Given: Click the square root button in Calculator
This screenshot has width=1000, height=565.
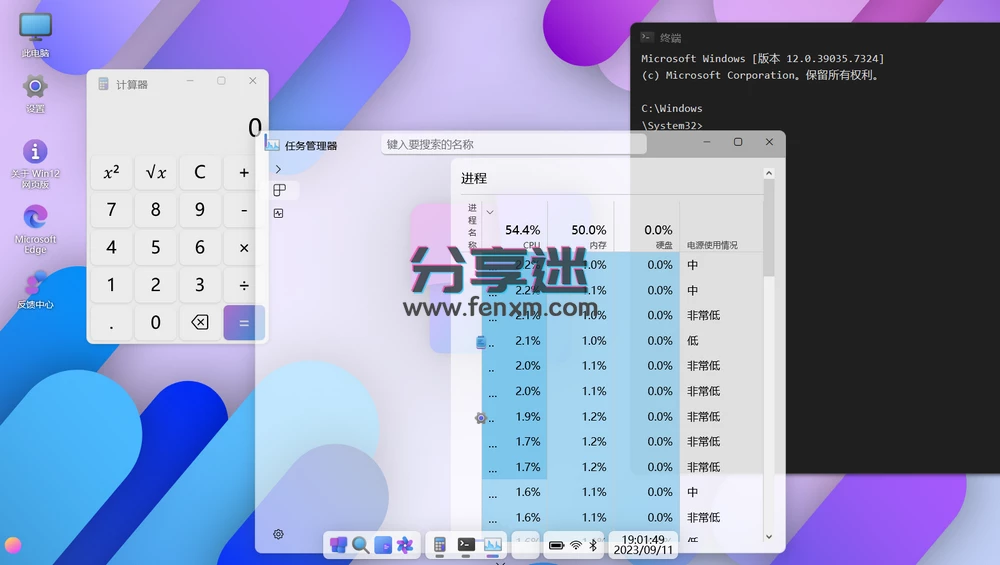Looking at the screenshot, I should point(155,172).
